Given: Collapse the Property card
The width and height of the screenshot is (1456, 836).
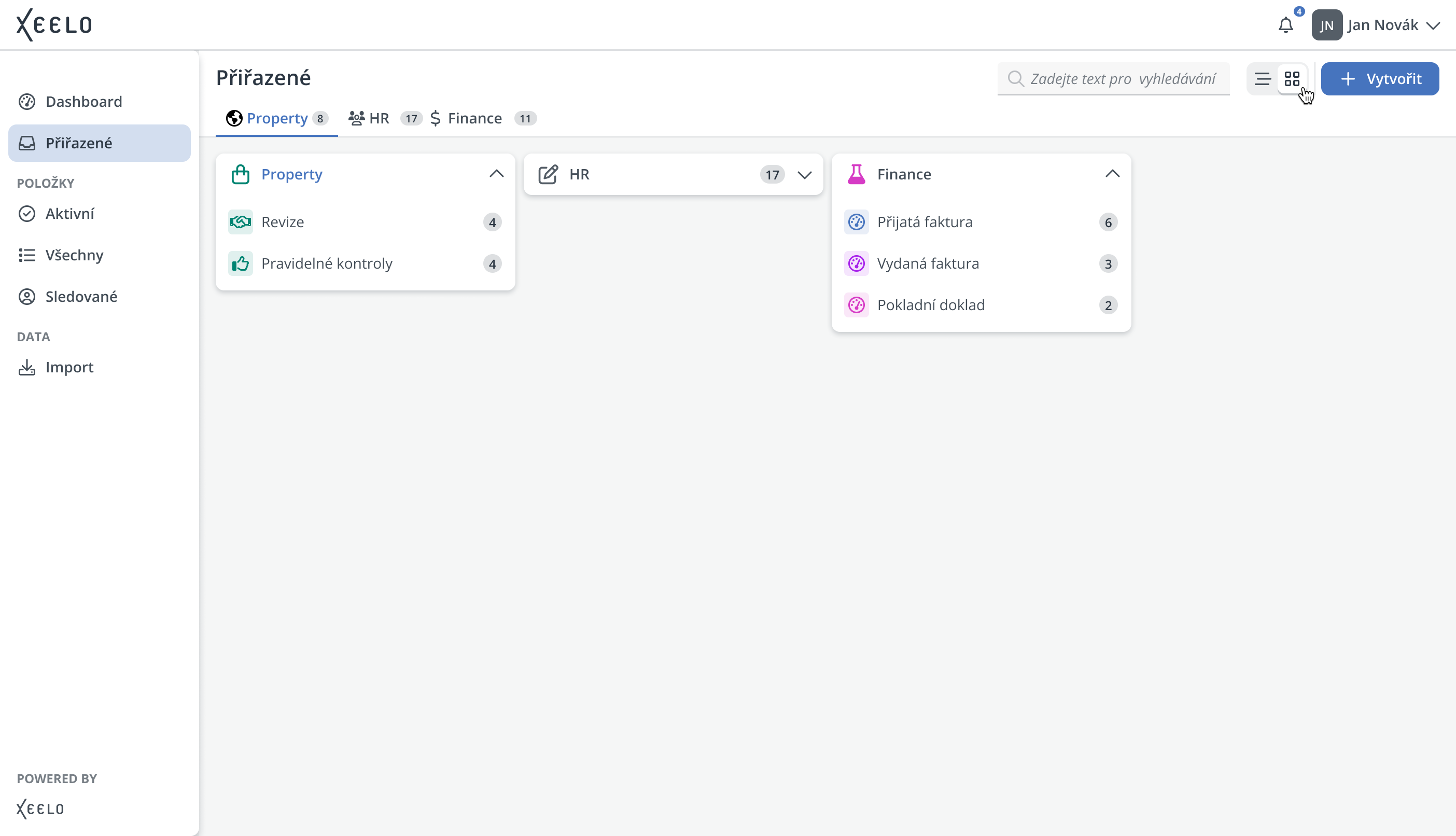Looking at the screenshot, I should pyautogui.click(x=496, y=174).
